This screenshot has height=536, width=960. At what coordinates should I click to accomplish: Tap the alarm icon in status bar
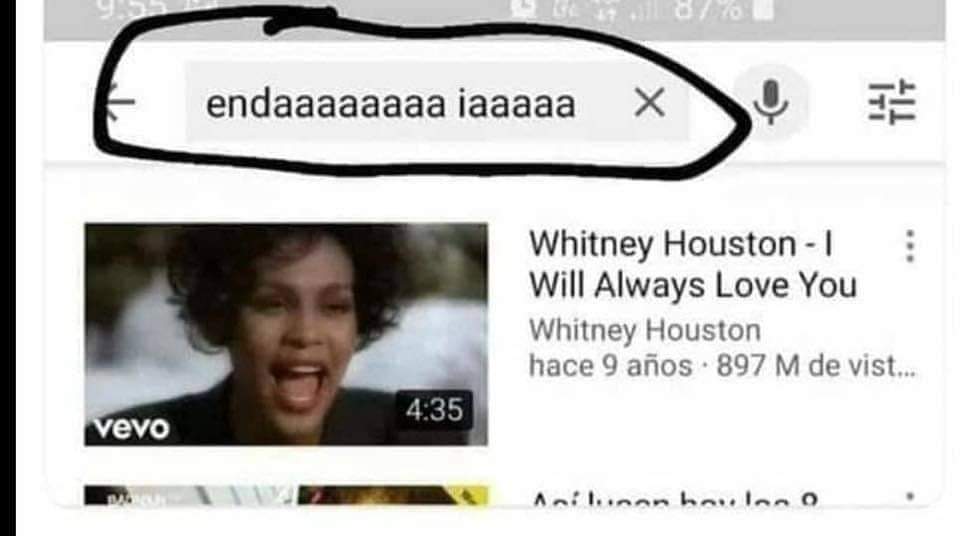tap(525, 9)
